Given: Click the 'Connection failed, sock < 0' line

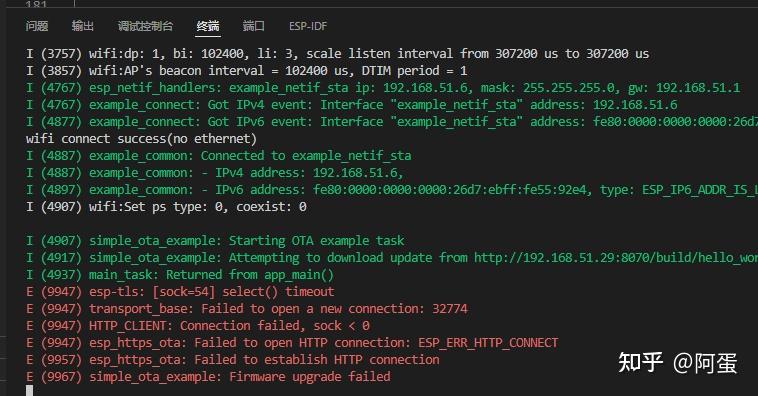Looking at the screenshot, I should (198, 326).
